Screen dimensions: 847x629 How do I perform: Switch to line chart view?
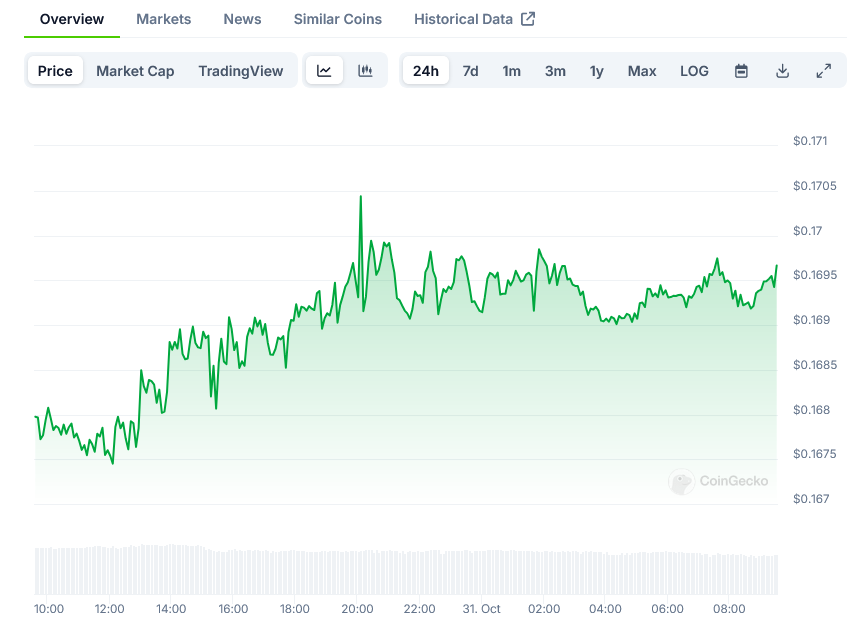(324, 71)
